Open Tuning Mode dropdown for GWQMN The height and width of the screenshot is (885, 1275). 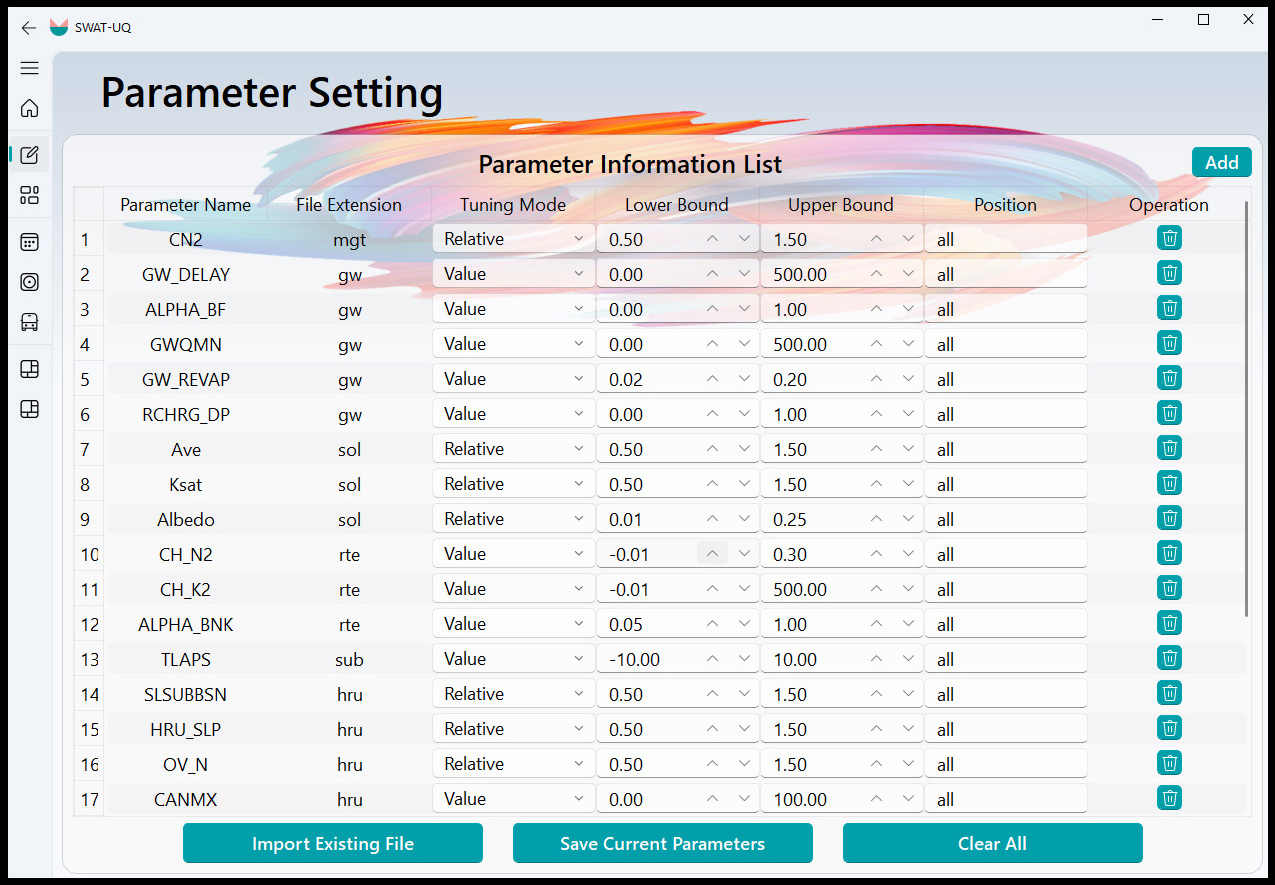(513, 344)
